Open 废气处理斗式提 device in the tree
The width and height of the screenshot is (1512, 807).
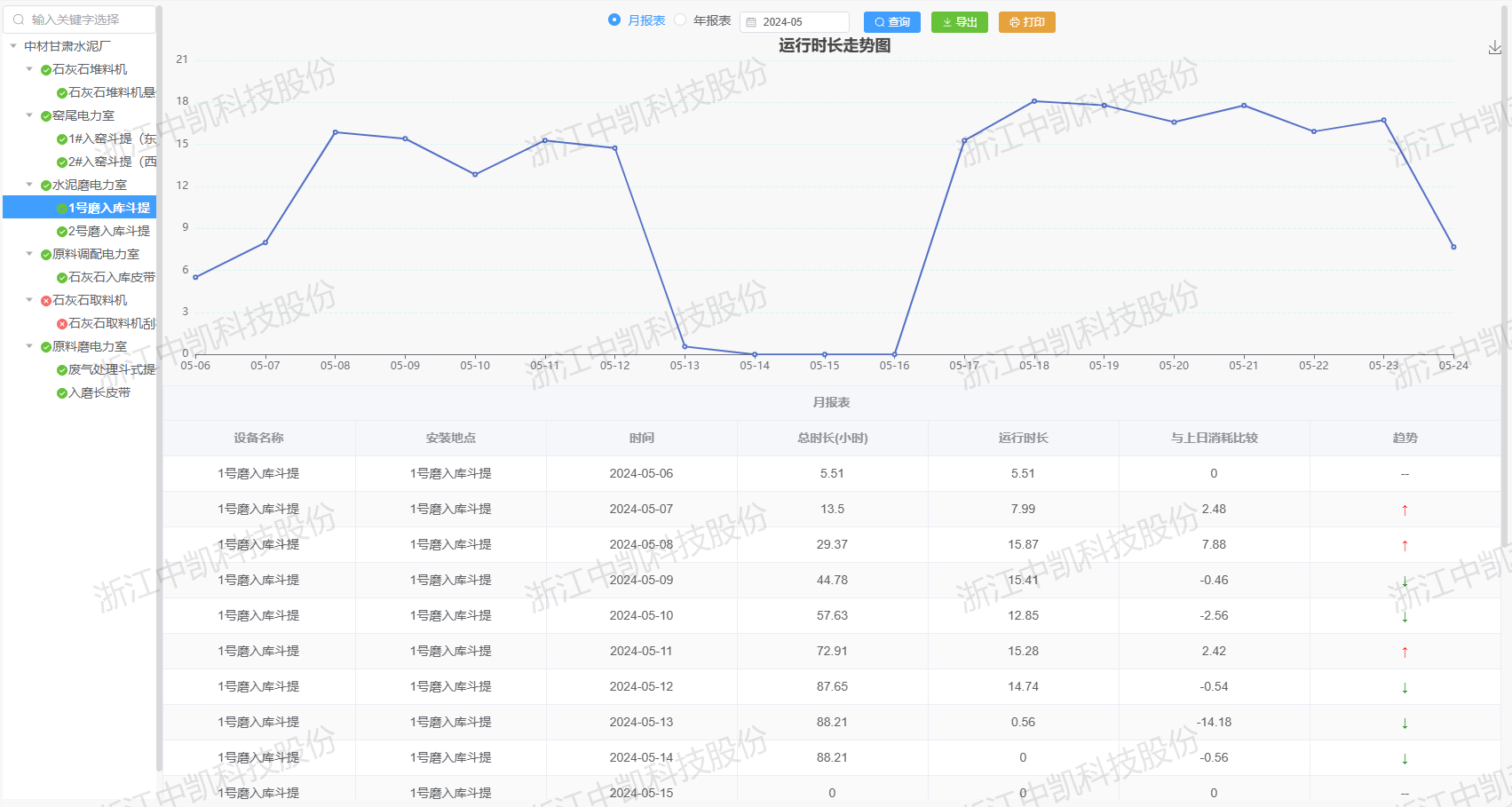pyautogui.click(x=111, y=369)
